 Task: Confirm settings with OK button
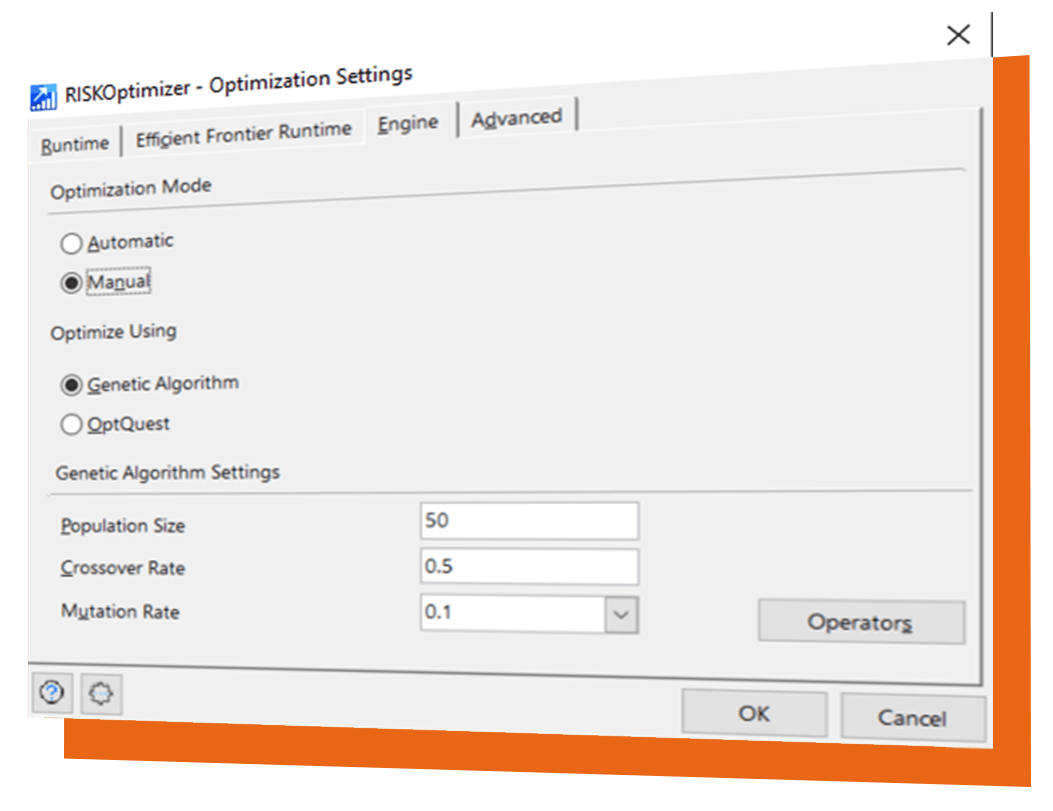pos(754,713)
